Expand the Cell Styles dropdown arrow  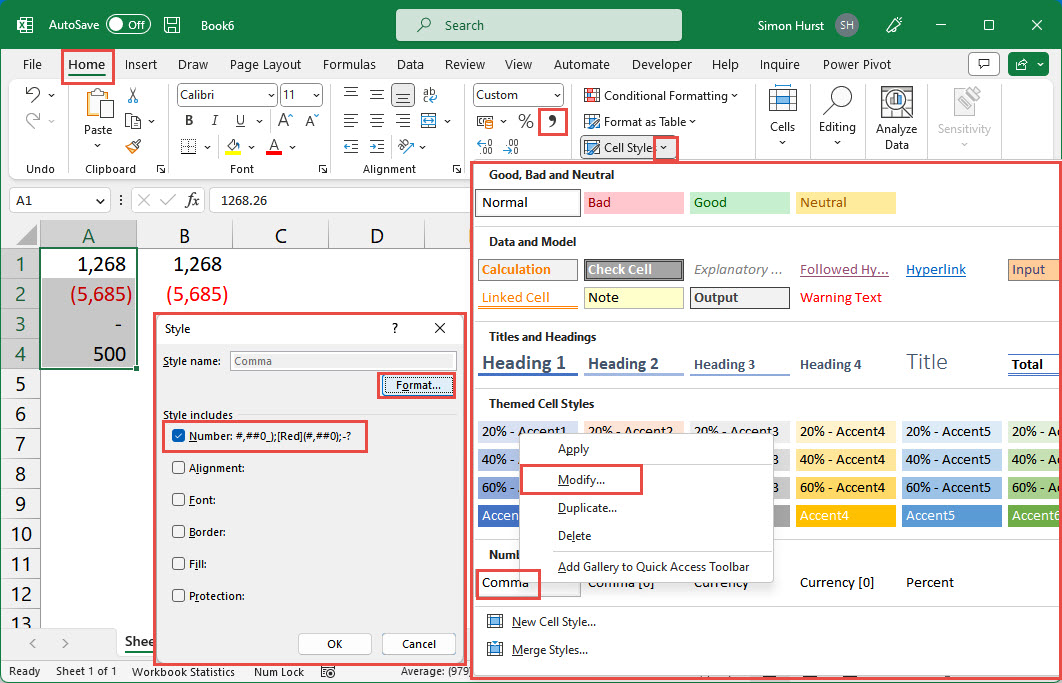click(x=665, y=148)
